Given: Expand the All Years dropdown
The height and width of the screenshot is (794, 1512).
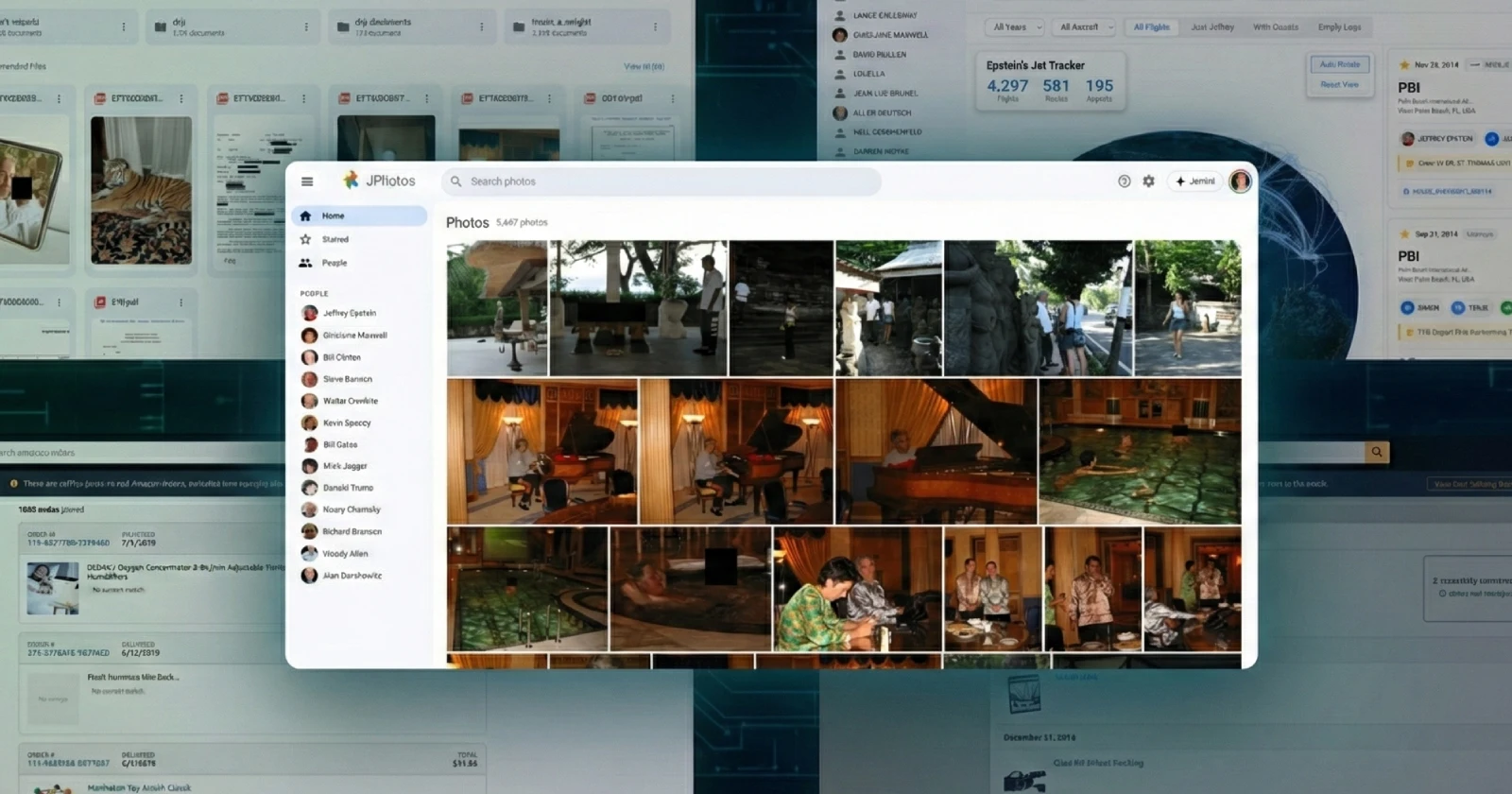Looking at the screenshot, I should point(1016,27).
